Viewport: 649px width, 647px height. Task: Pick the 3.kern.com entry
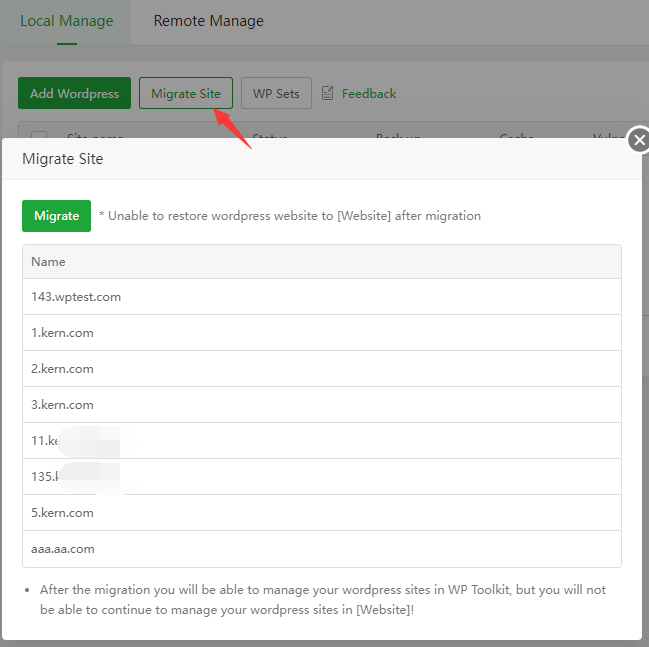click(62, 405)
